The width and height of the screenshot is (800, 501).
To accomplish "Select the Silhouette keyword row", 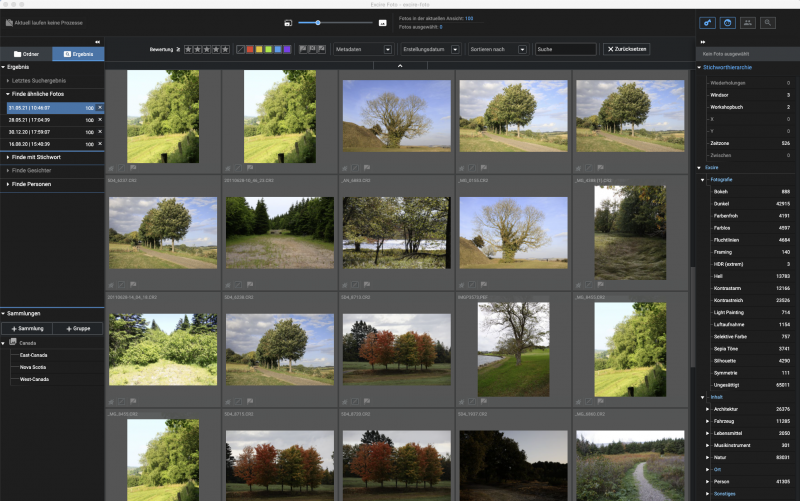I will [x=751, y=361].
